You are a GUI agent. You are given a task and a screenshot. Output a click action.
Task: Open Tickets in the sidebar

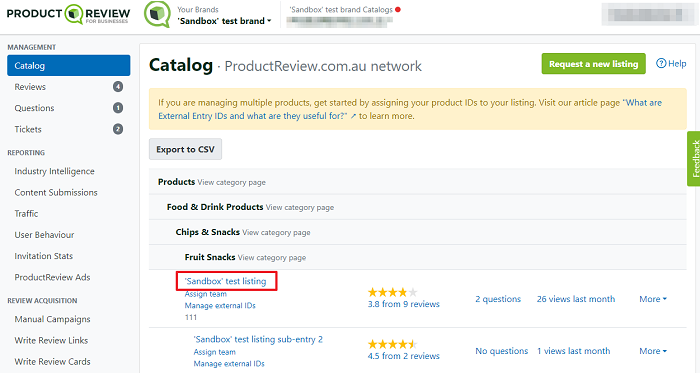point(28,129)
